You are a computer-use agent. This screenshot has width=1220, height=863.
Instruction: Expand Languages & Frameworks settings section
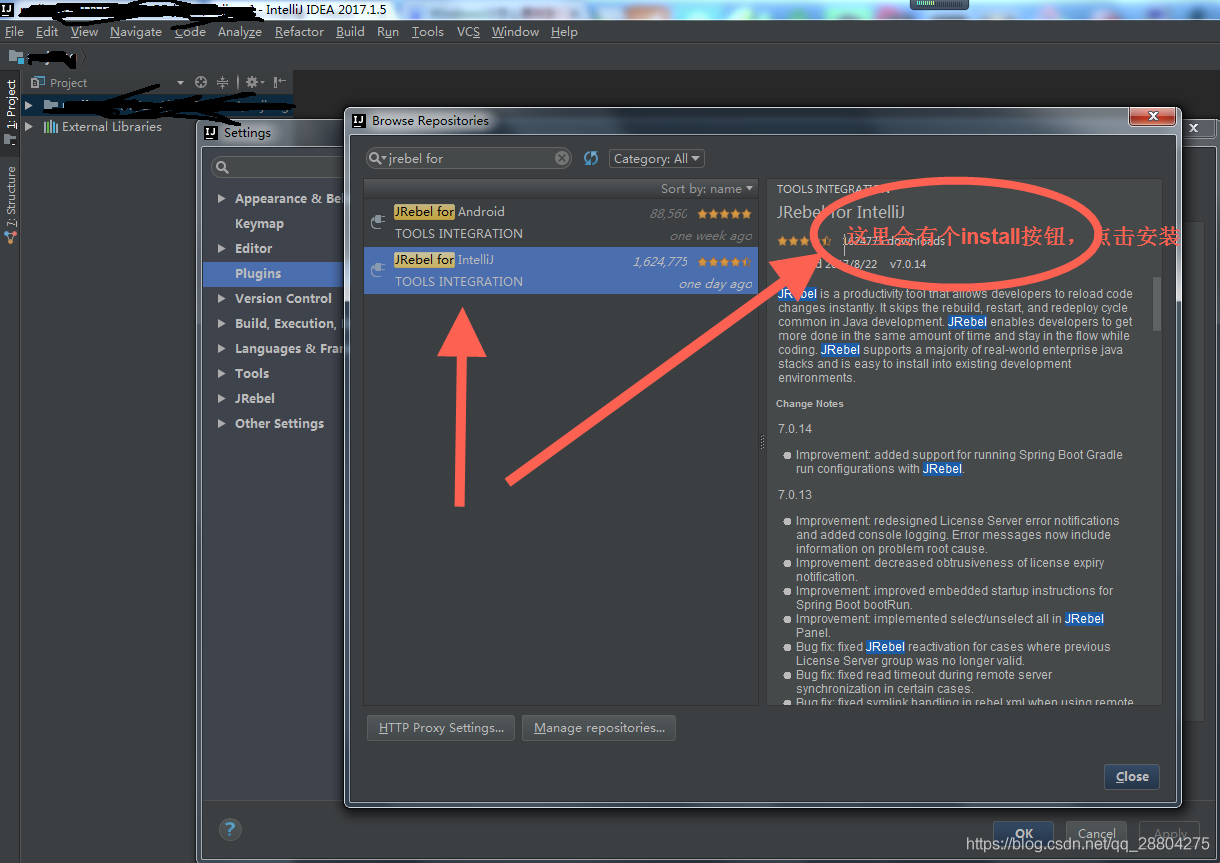(x=222, y=348)
